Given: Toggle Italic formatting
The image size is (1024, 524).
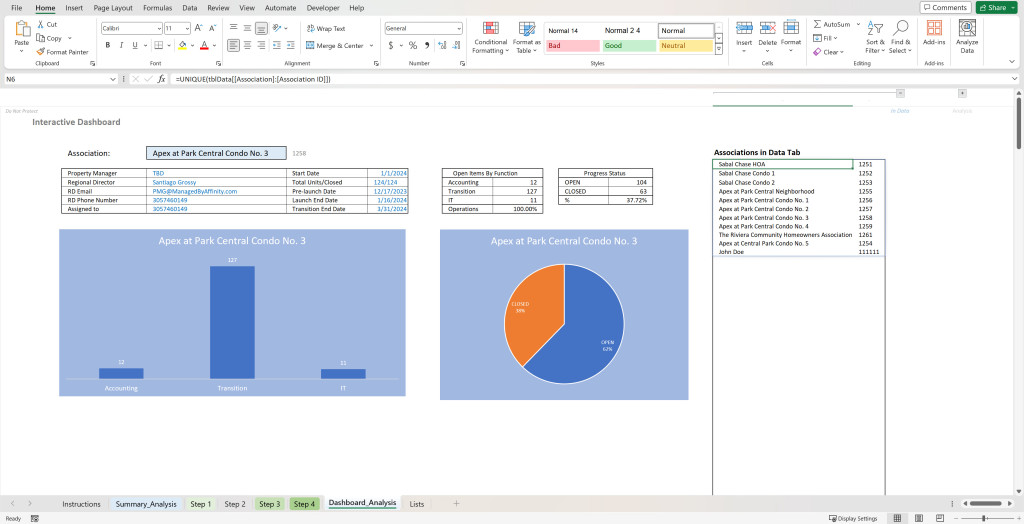Looking at the screenshot, I should click(x=121, y=45).
